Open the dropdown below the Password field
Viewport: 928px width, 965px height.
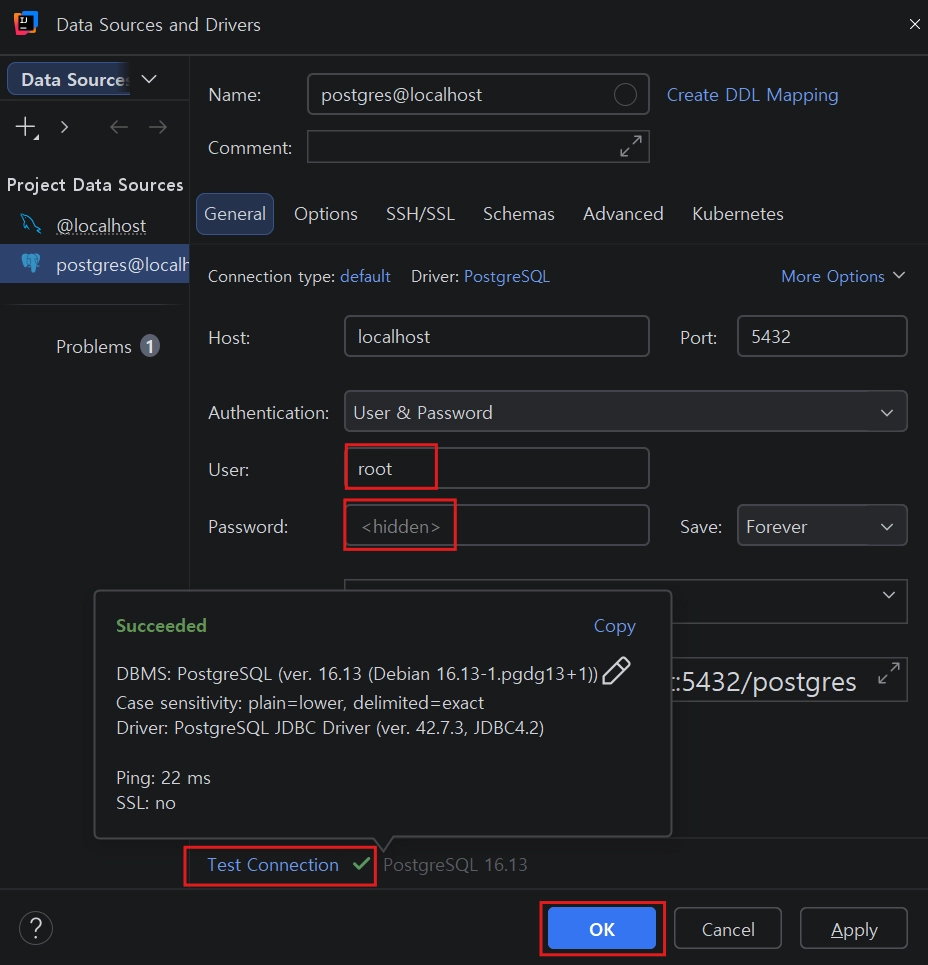888,595
